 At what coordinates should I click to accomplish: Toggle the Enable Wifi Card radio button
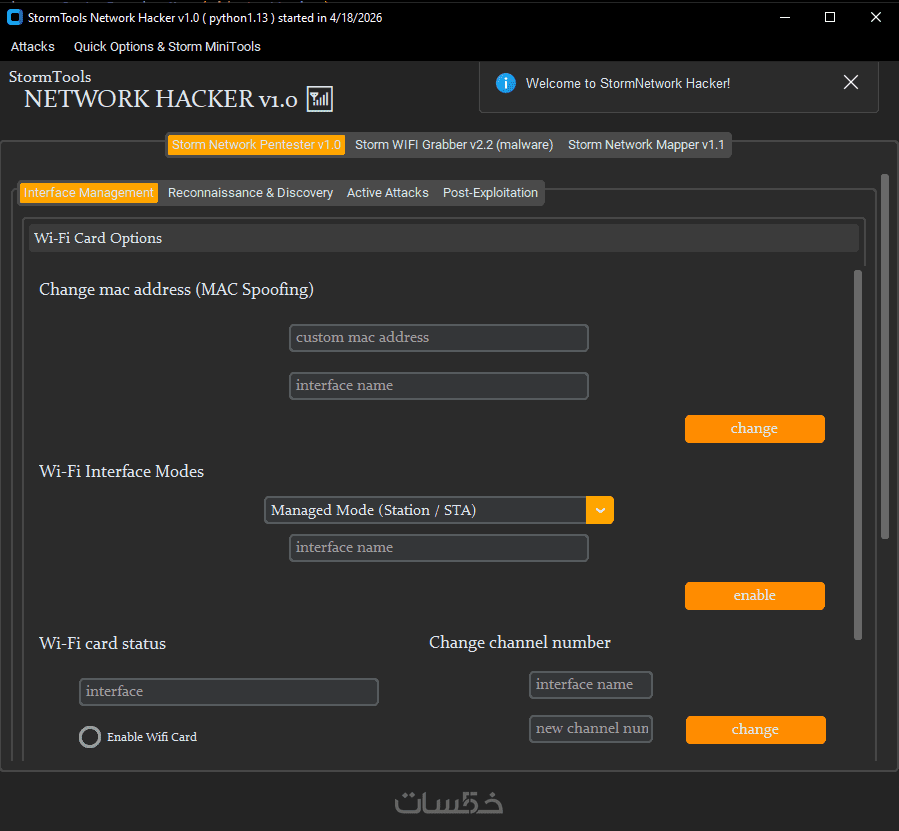(x=89, y=737)
